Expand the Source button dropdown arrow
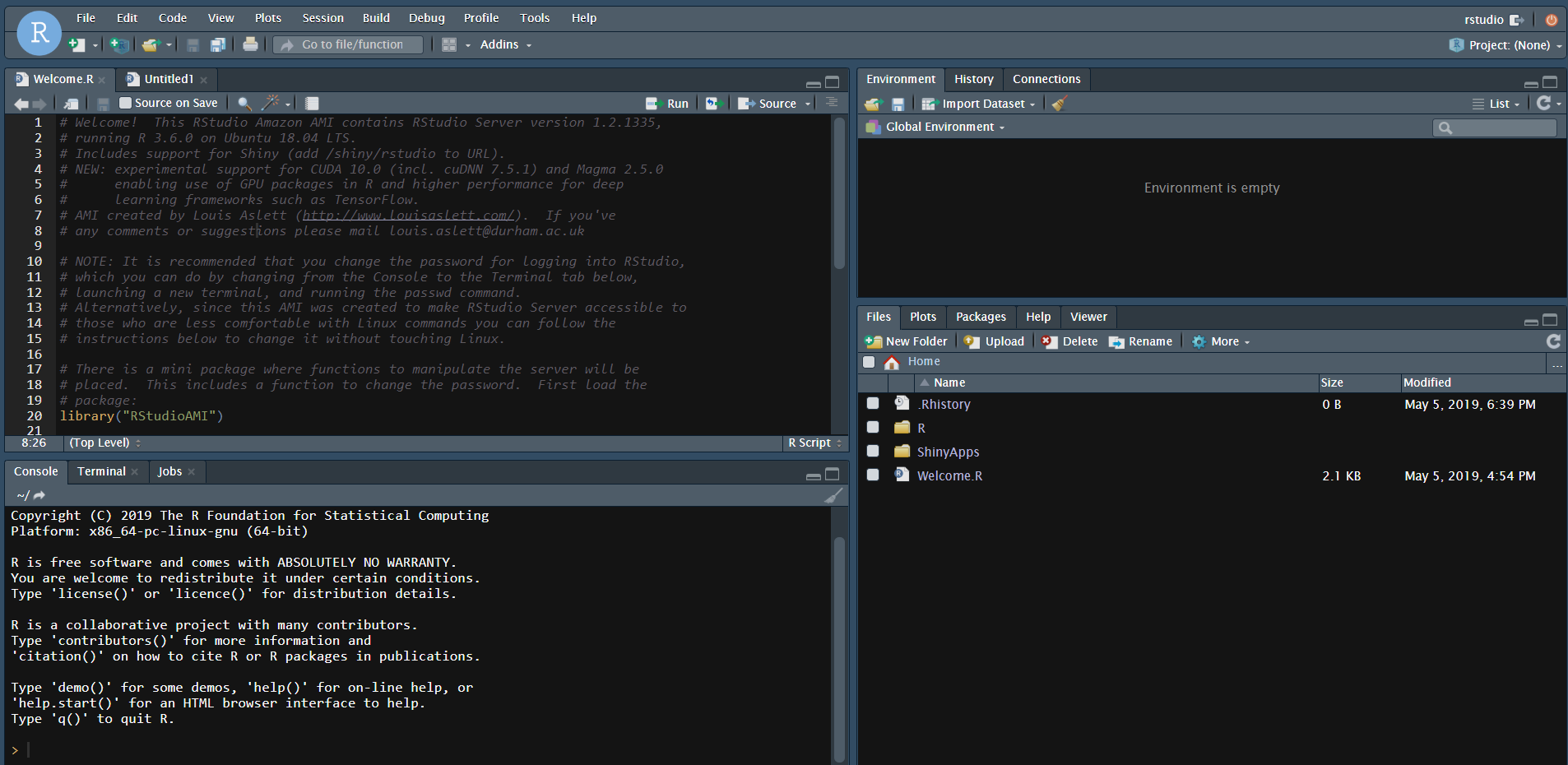The height and width of the screenshot is (765, 1568). (x=808, y=104)
